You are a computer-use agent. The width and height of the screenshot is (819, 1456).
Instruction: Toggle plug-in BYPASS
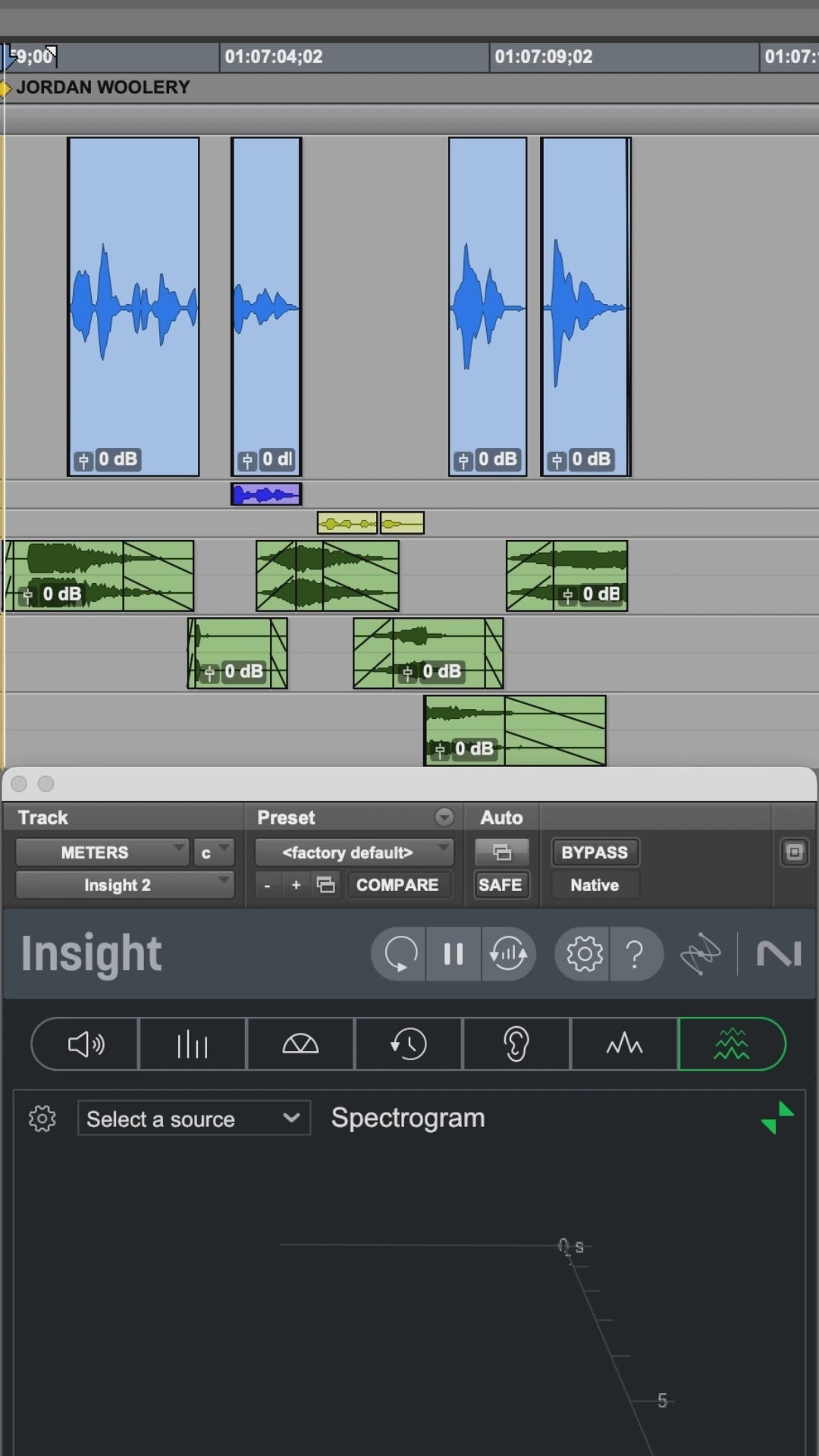coord(595,852)
